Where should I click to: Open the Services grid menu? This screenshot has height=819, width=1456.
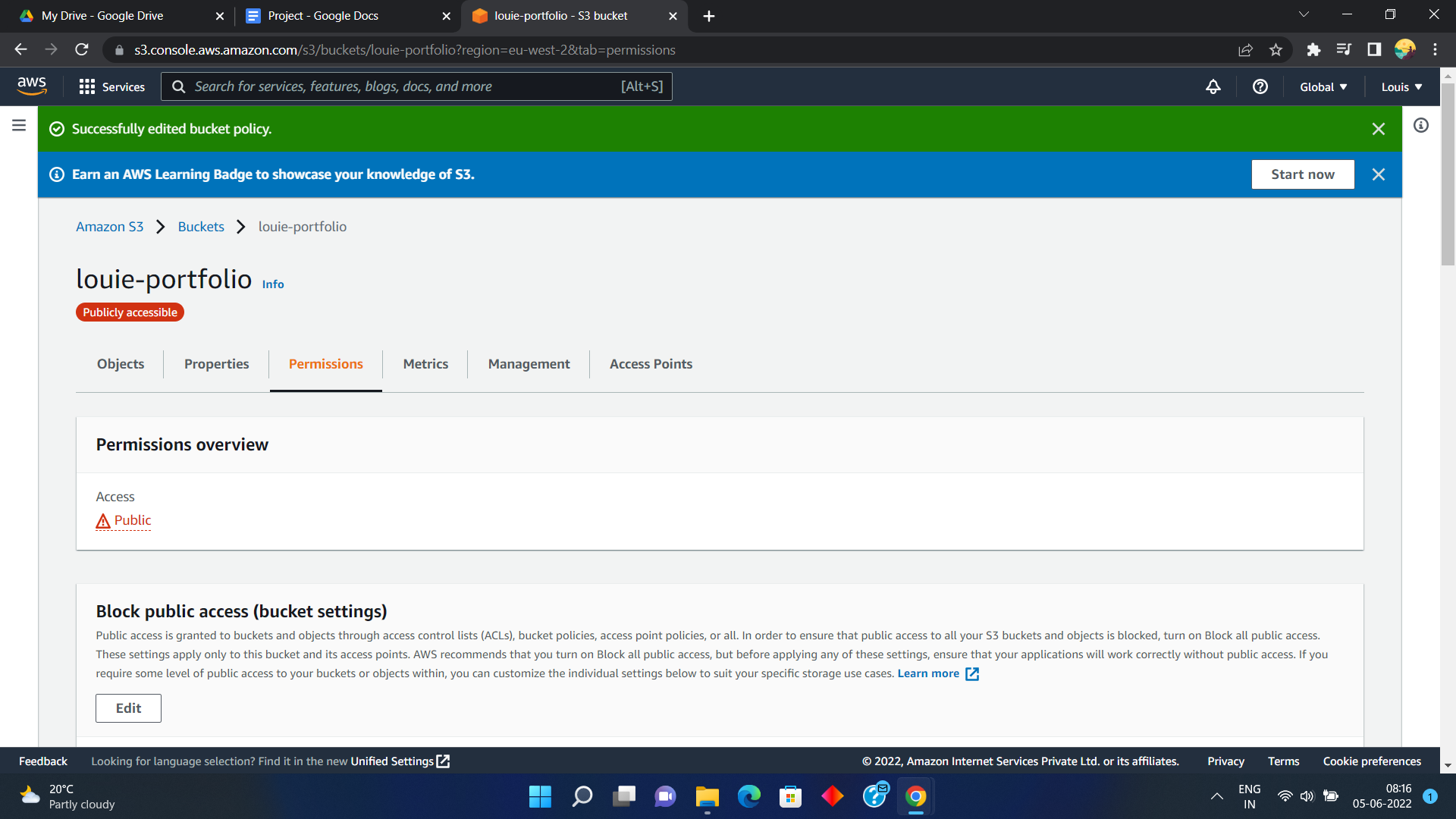point(111,86)
